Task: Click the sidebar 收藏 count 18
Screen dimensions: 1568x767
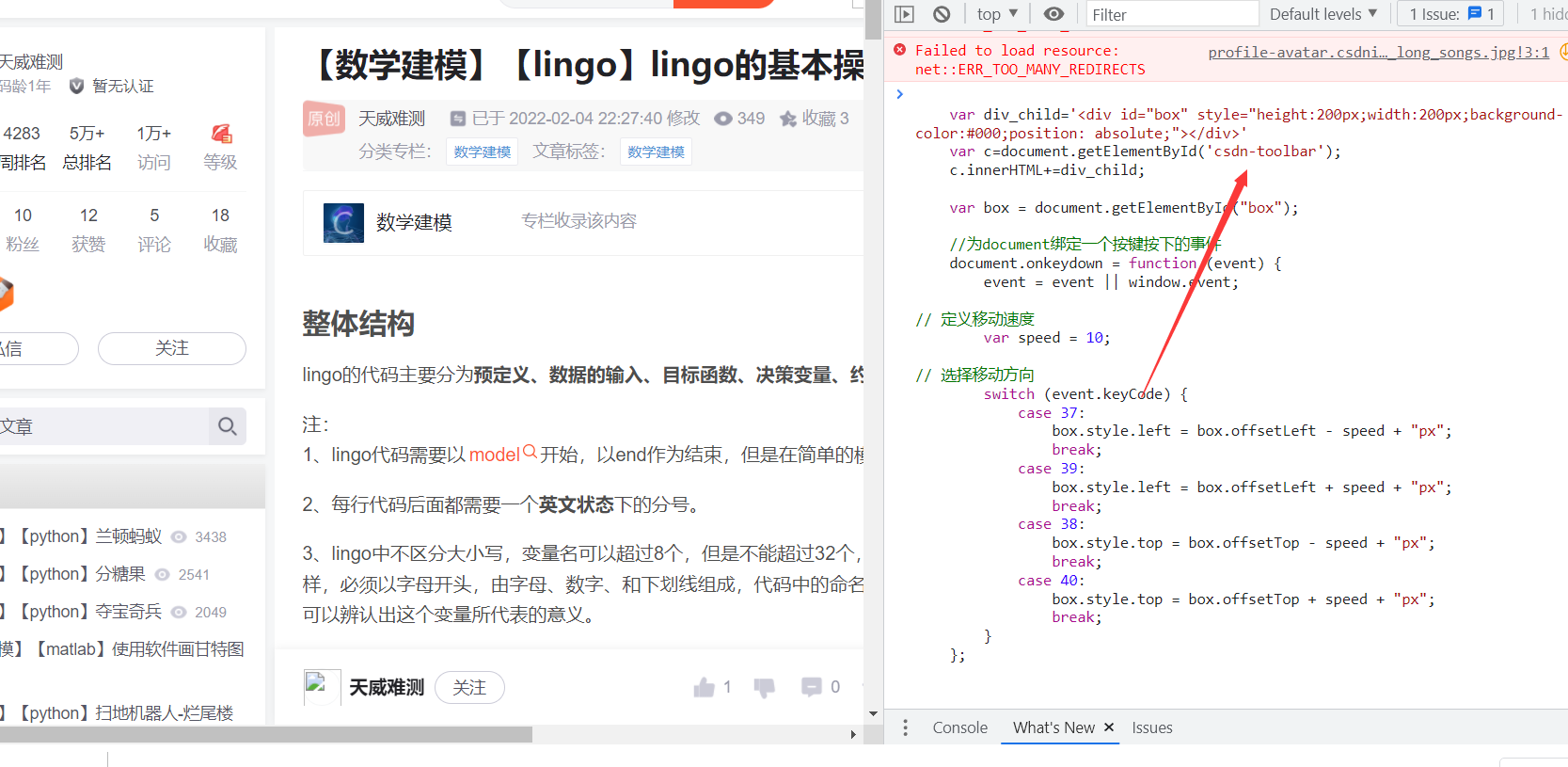Action: [220, 230]
